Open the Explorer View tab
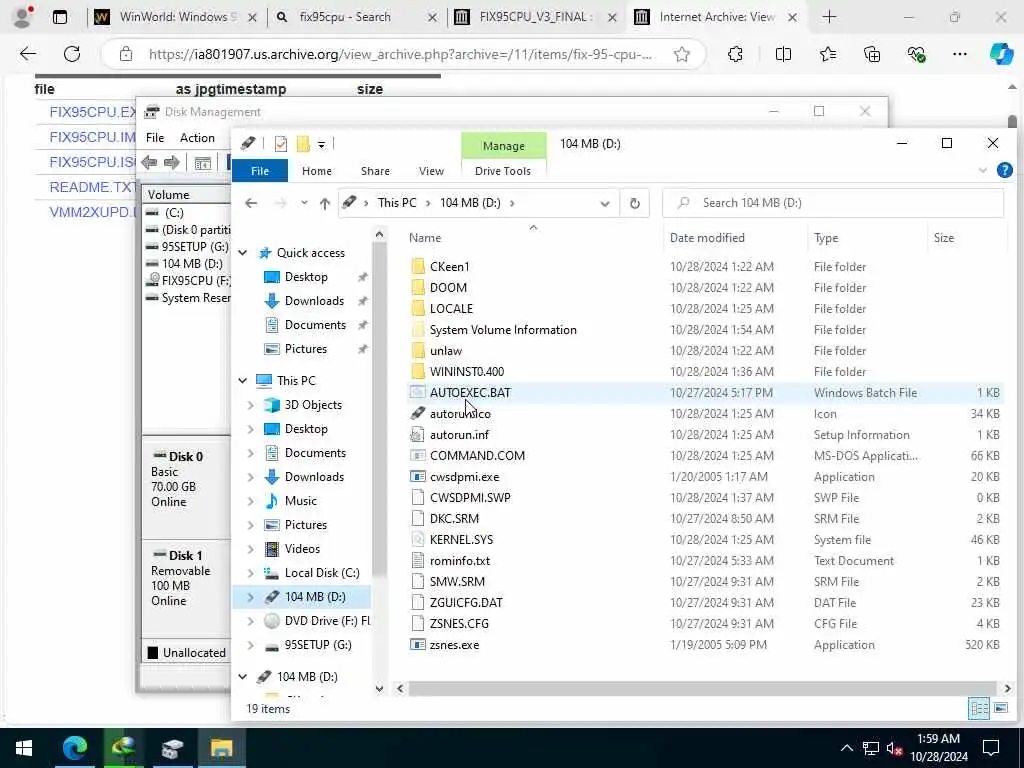 coord(431,171)
